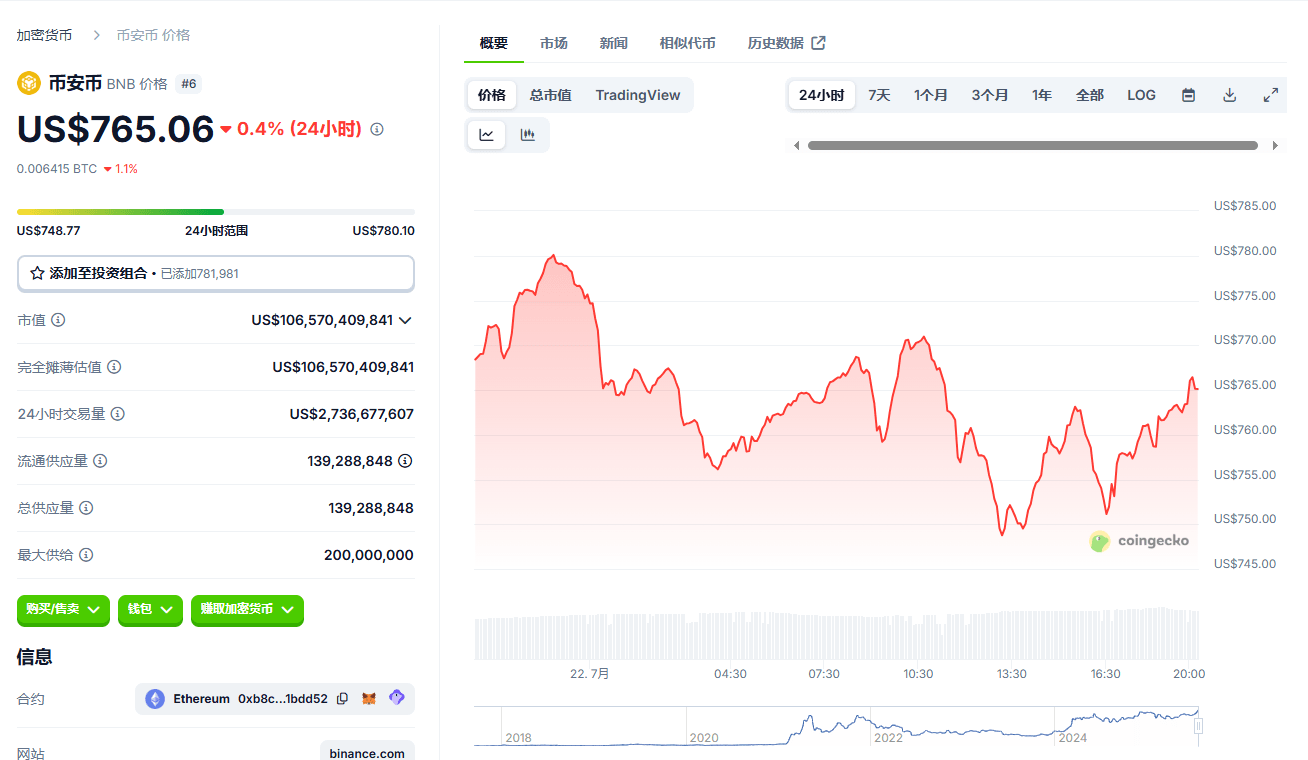Click the 24小时范围 price range bar
The image size is (1308, 760).
[x=216, y=212]
